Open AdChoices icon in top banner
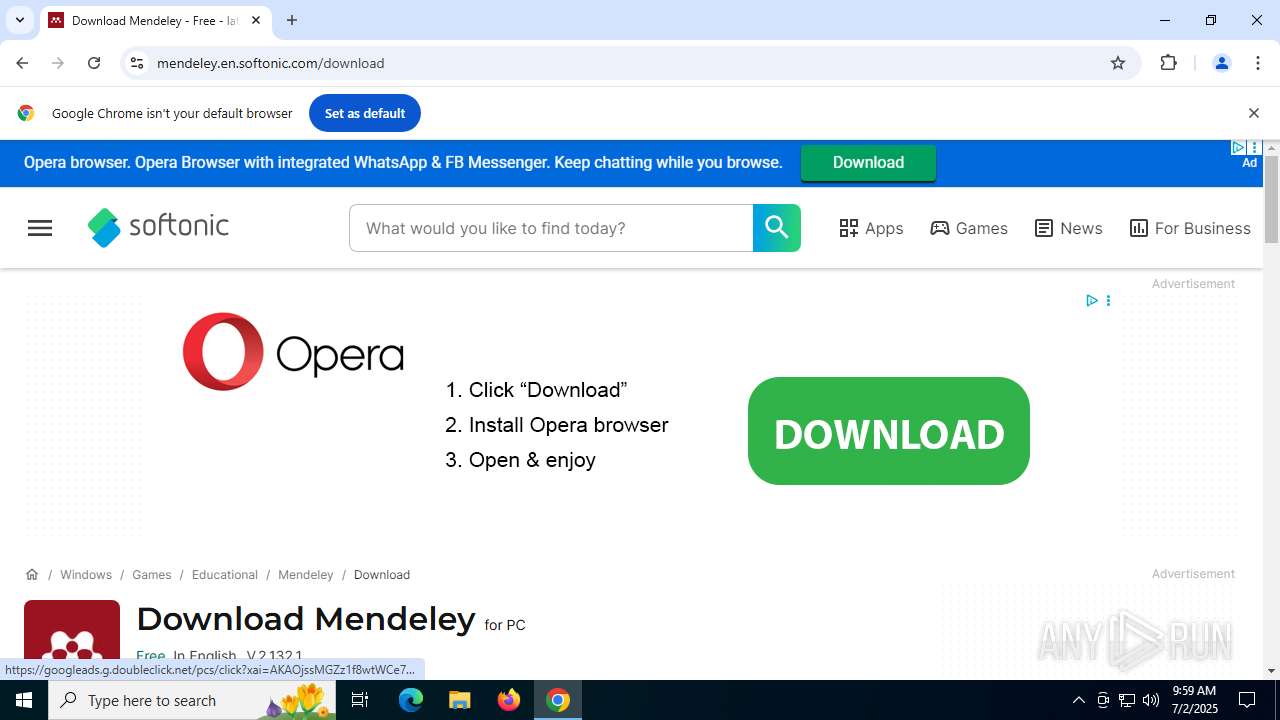This screenshot has width=1280, height=720. click(x=1238, y=148)
